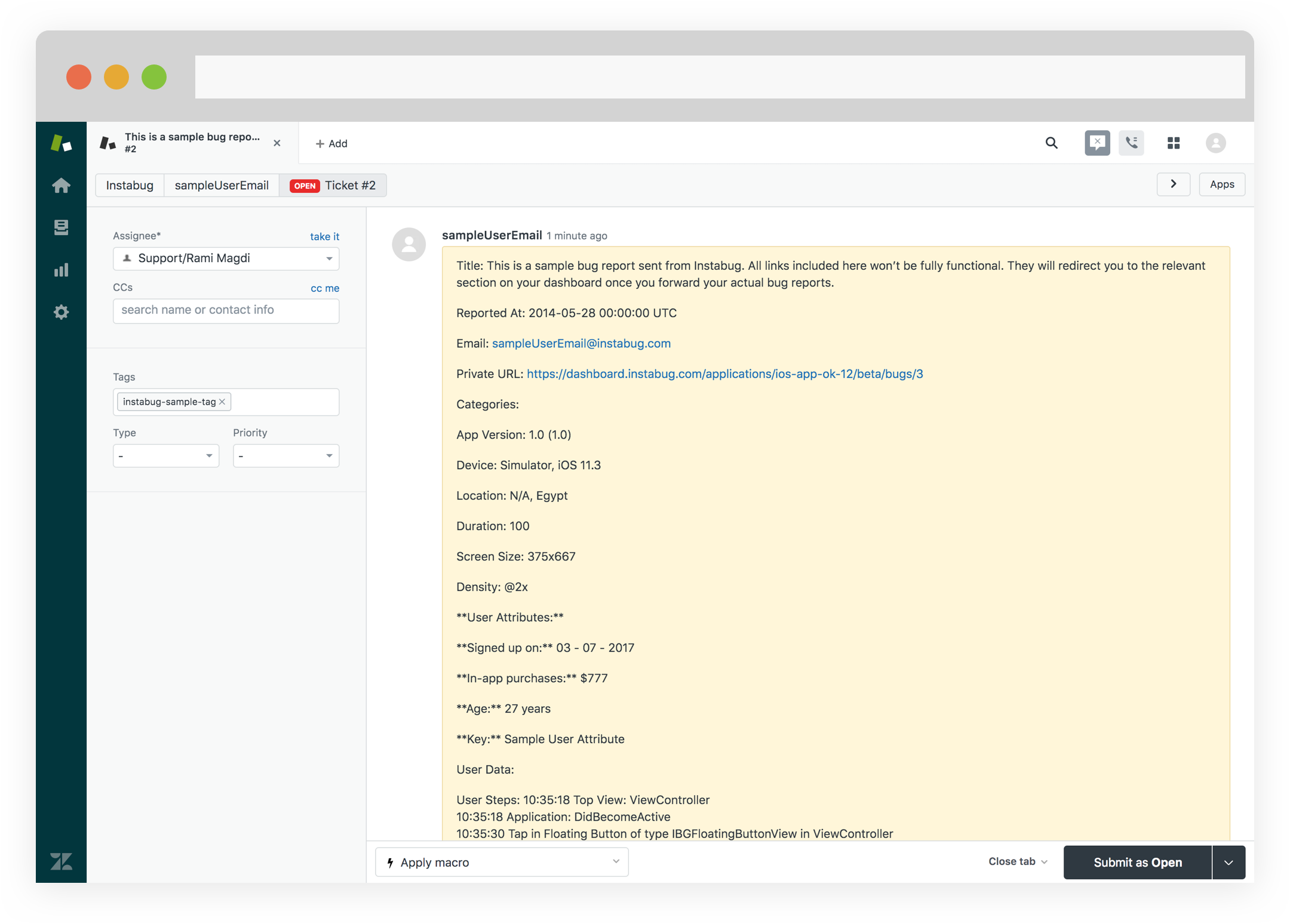
Task: Click the 'take it' link
Action: [324, 236]
